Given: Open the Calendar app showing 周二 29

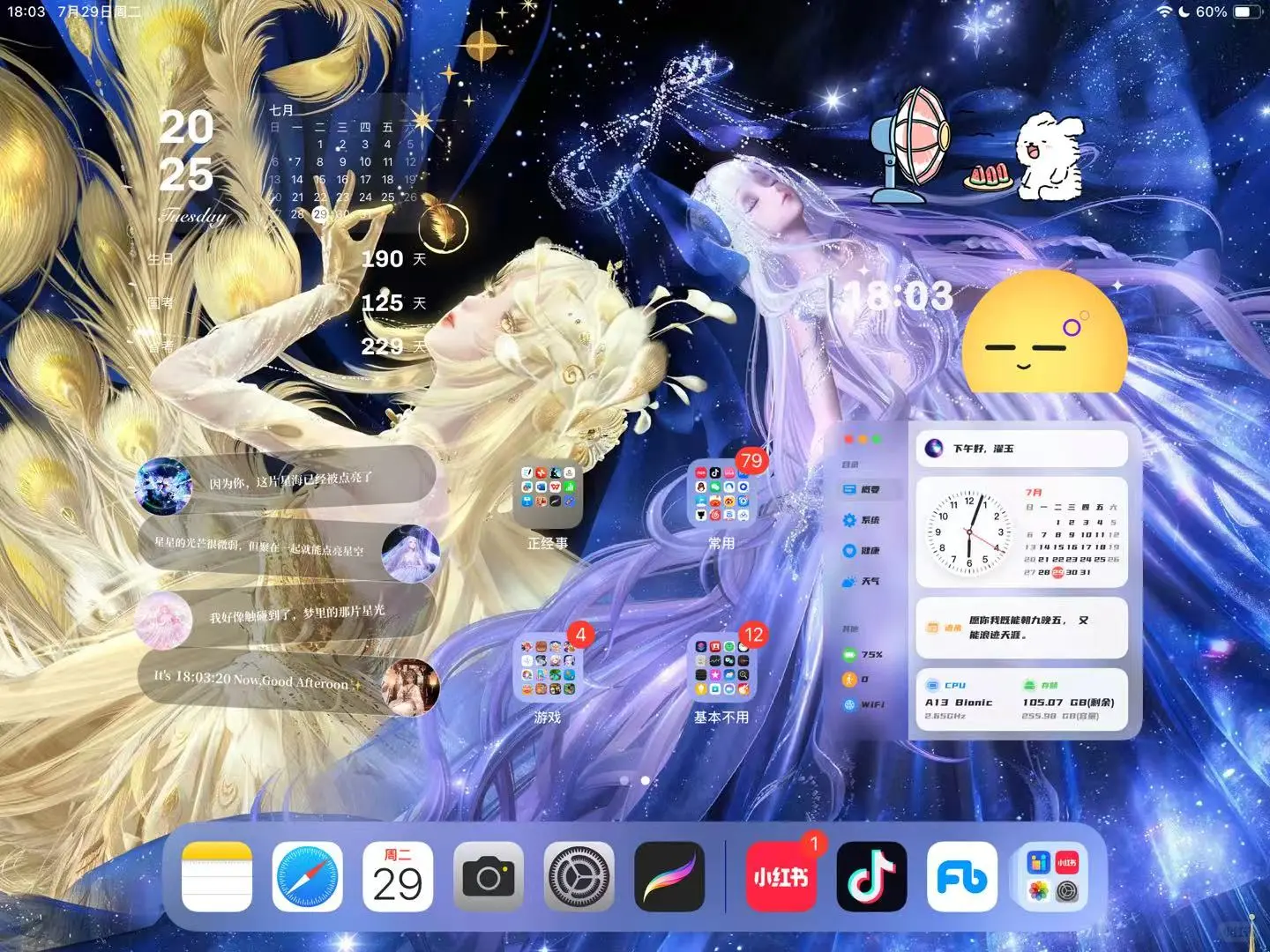Looking at the screenshot, I should click(398, 876).
